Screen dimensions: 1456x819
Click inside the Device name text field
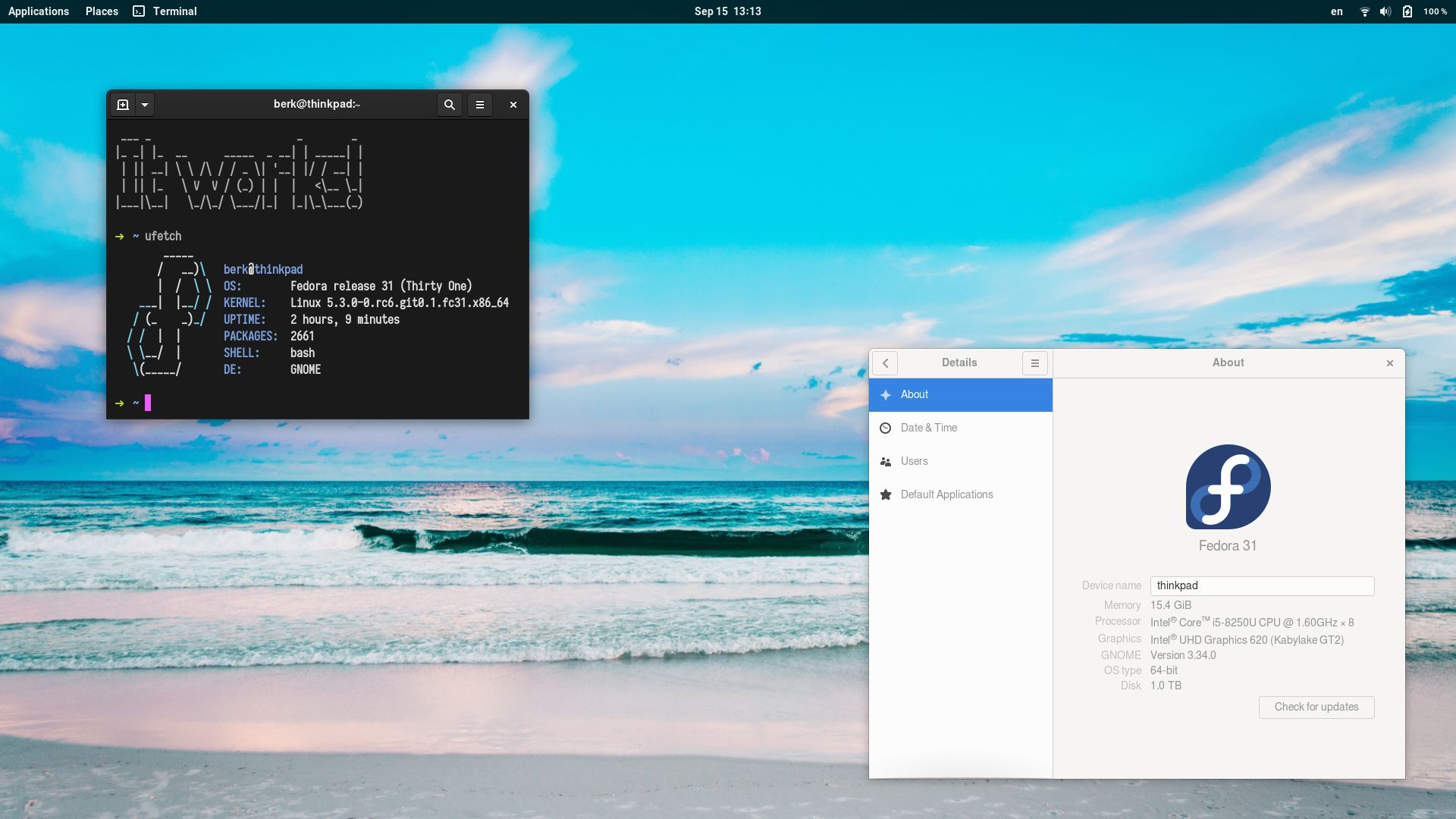(x=1261, y=585)
